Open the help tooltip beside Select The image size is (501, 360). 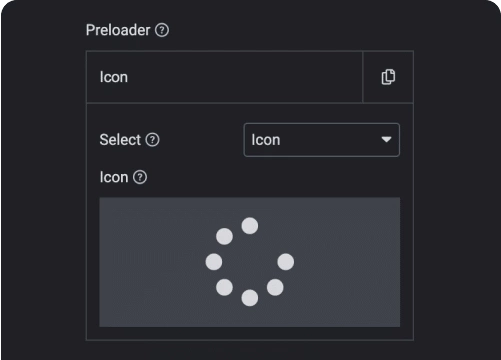click(153, 140)
